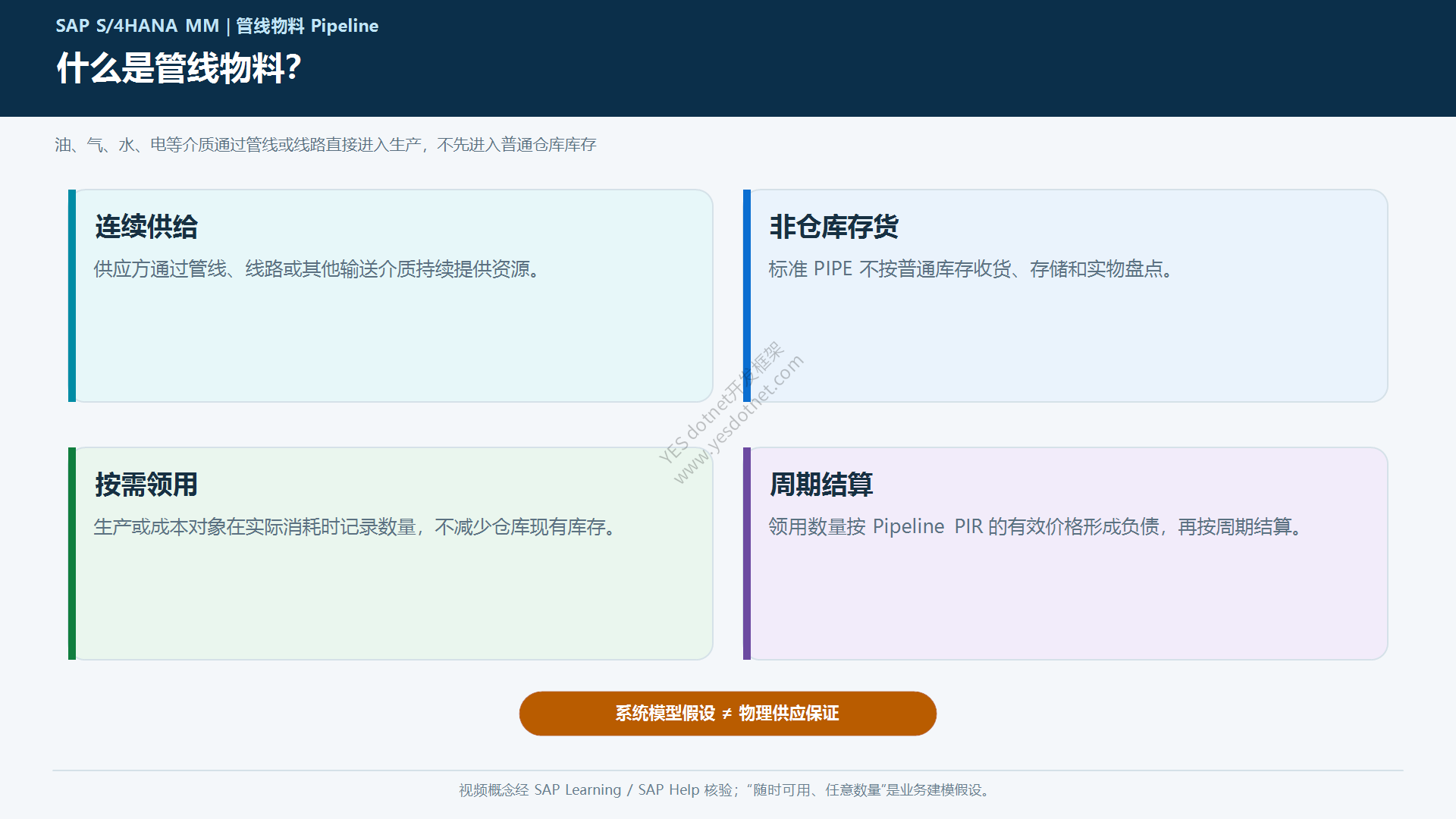Click the '按需领用' card heading
Image resolution: width=1456 pixels, height=819 pixels.
coord(146,485)
